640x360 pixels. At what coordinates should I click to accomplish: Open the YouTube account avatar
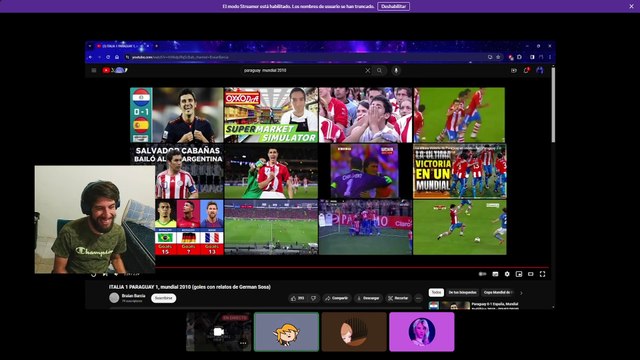click(x=540, y=70)
